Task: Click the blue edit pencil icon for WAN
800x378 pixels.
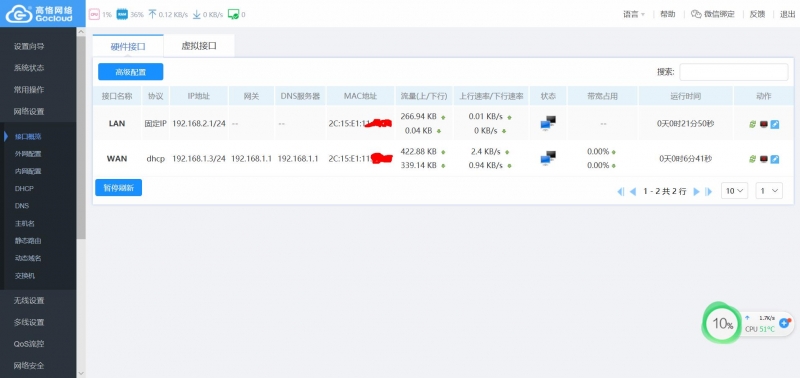Action: [774, 159]
